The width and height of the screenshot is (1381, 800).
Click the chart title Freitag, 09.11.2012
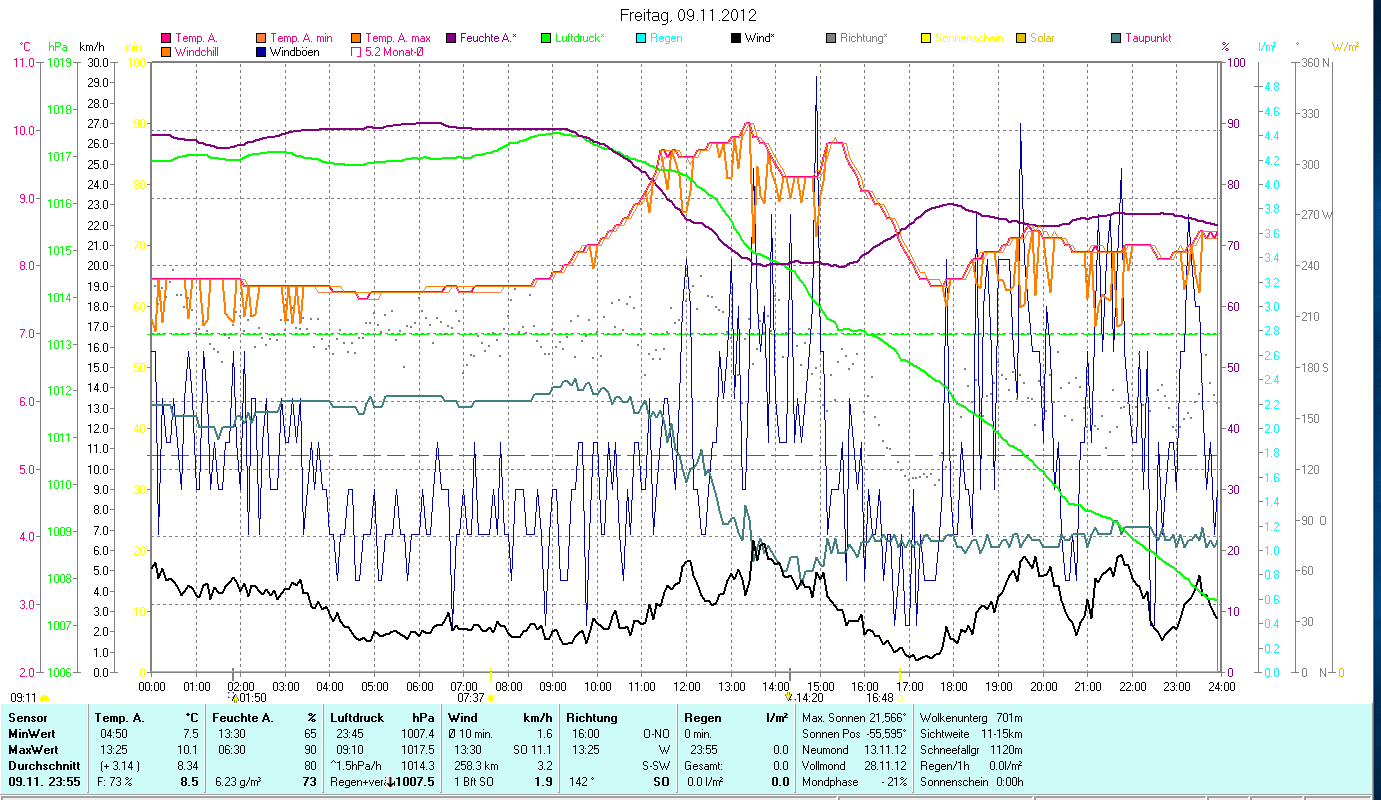pos(688,15)
